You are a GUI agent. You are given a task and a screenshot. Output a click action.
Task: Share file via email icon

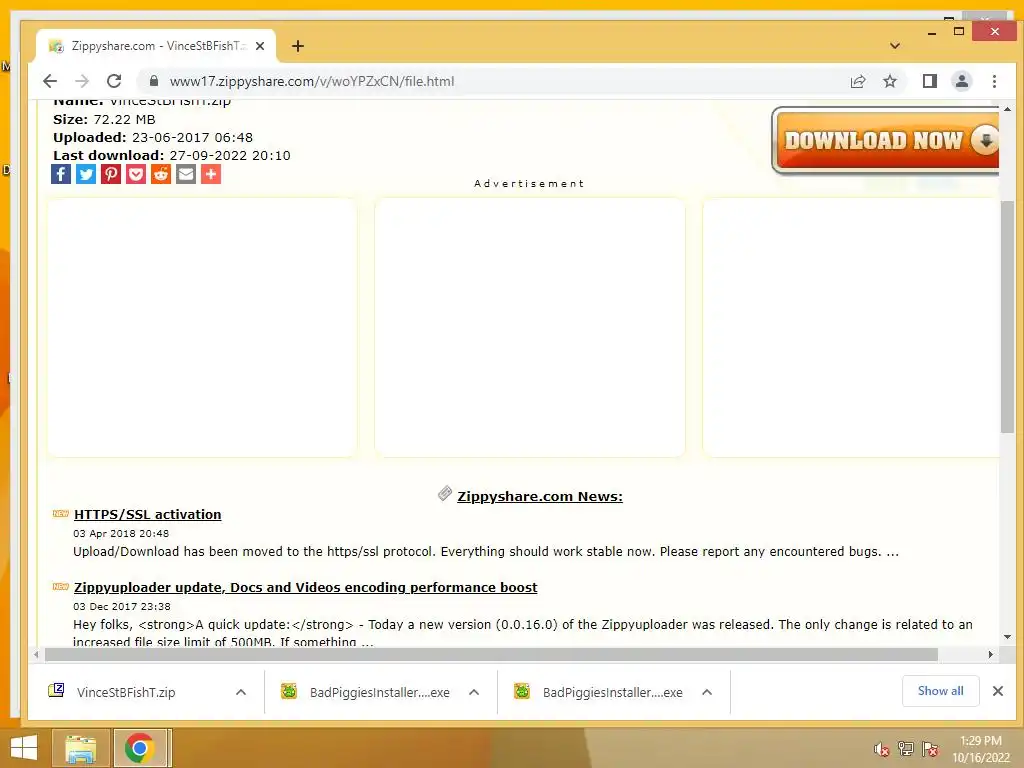point(186,174)
